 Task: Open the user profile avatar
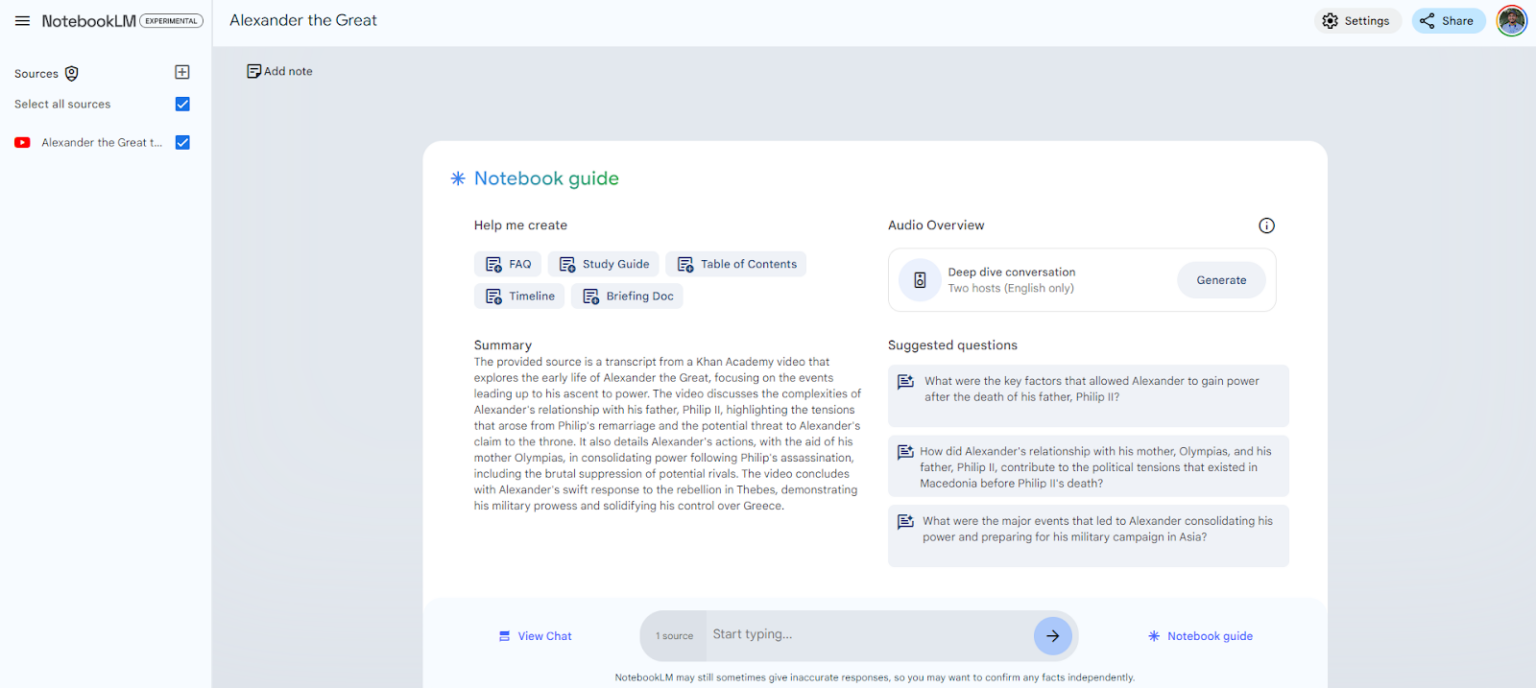[x=1511, y=21]
